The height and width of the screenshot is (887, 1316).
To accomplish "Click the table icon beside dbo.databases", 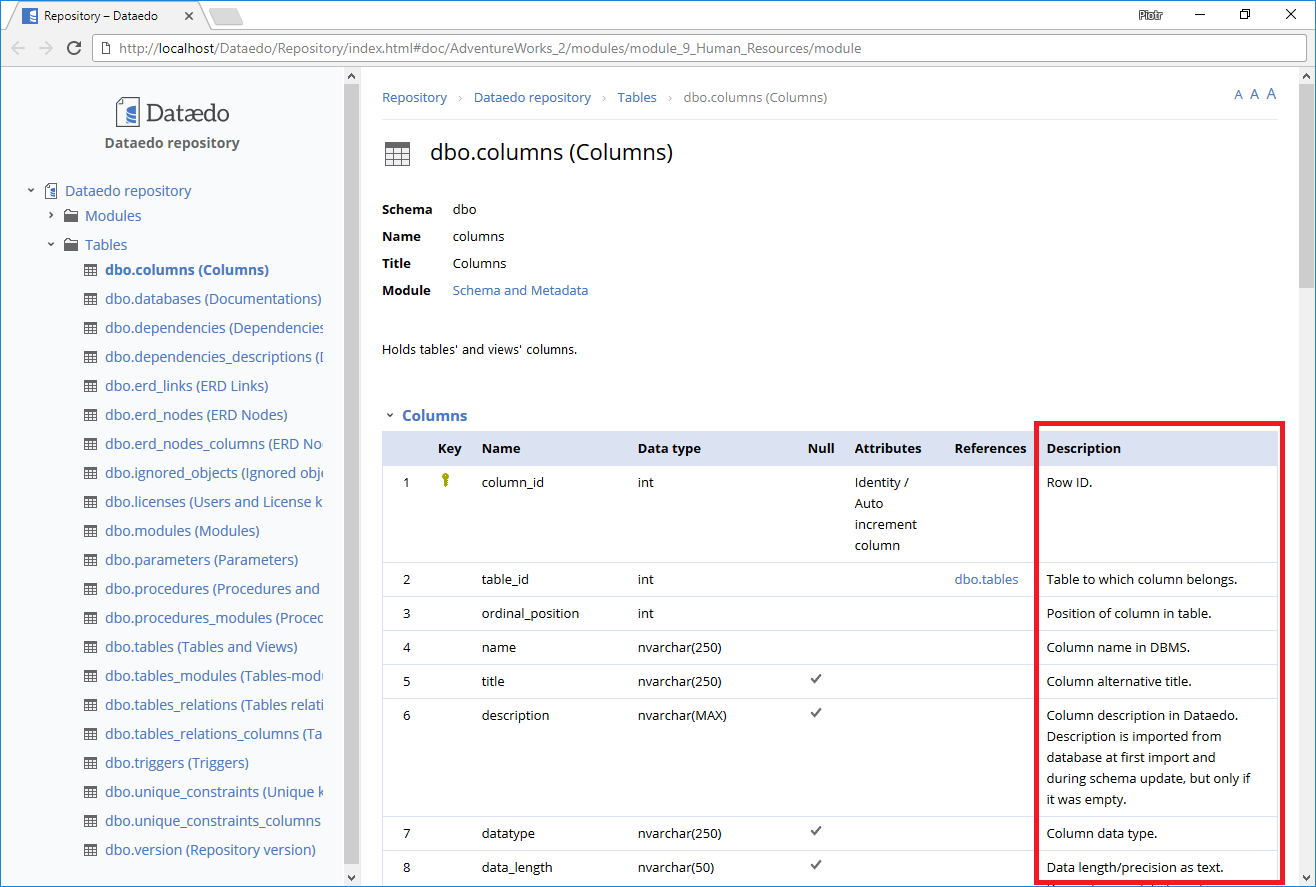I will [x=90, y=299].
